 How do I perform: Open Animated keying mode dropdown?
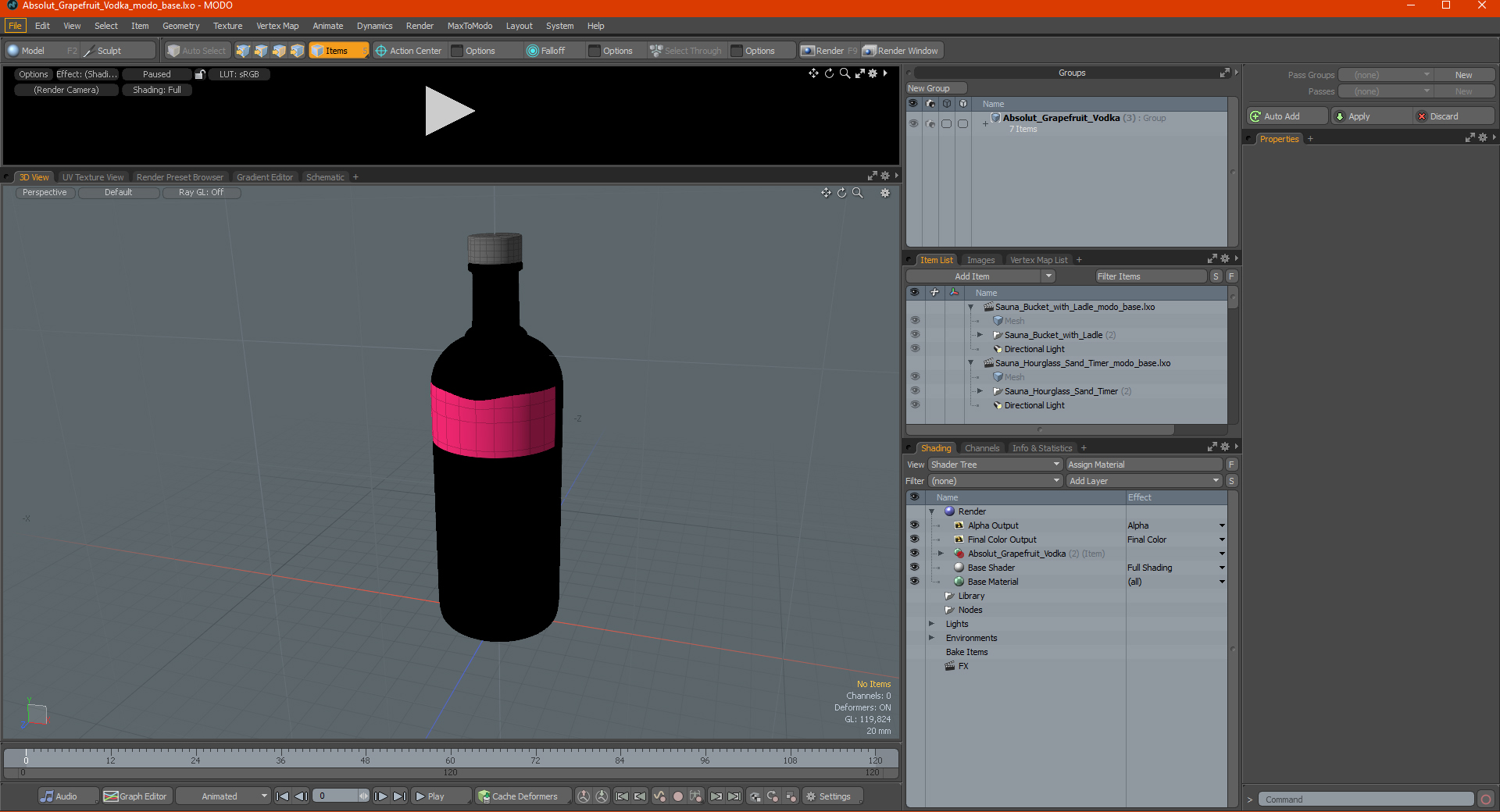pyautogui.click(x=223, y=796)
